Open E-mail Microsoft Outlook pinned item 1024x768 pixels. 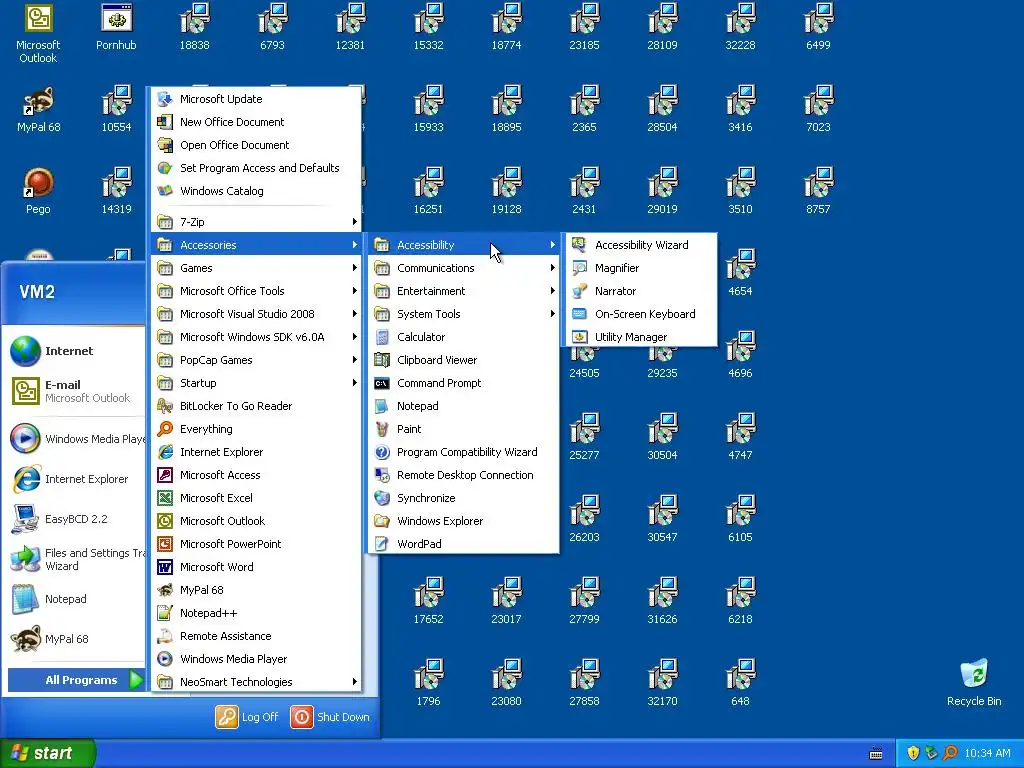point(74,391)
